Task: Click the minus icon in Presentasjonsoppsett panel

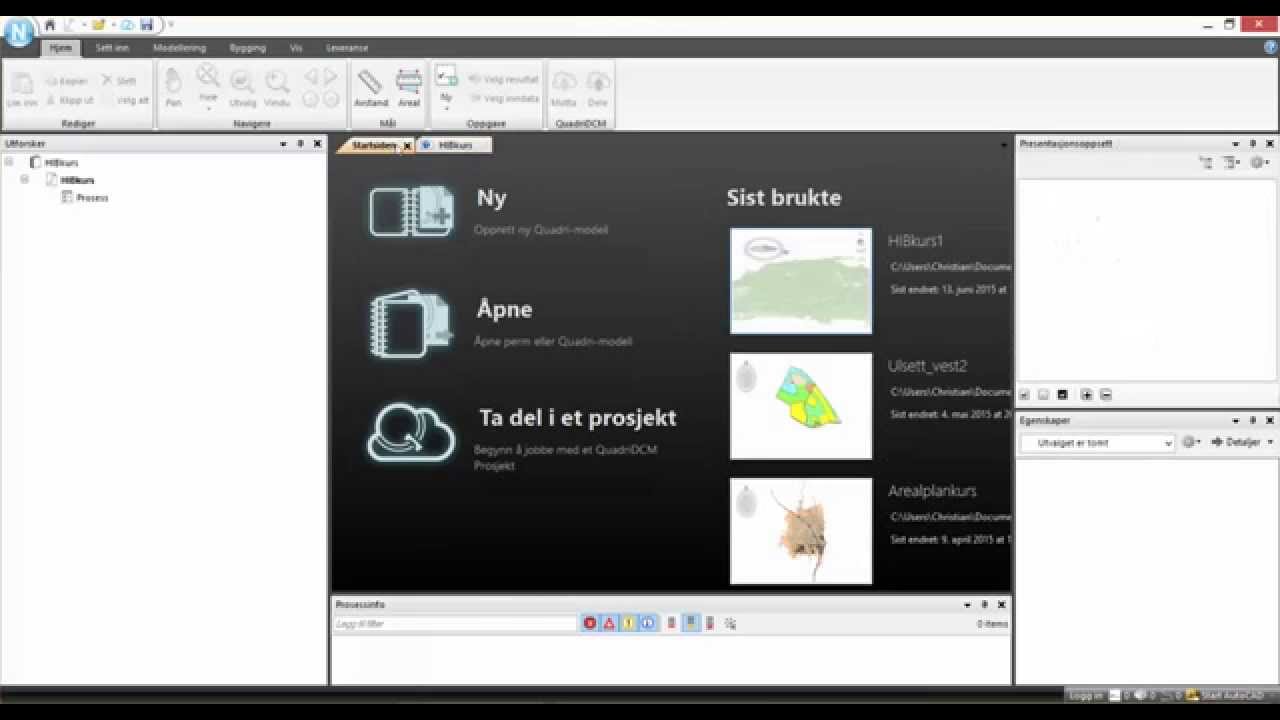Action: [1106, 395]
